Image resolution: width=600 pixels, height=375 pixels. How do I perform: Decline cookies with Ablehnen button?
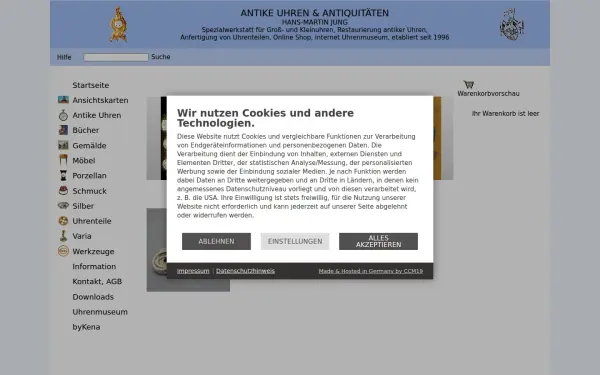[216, 241]
